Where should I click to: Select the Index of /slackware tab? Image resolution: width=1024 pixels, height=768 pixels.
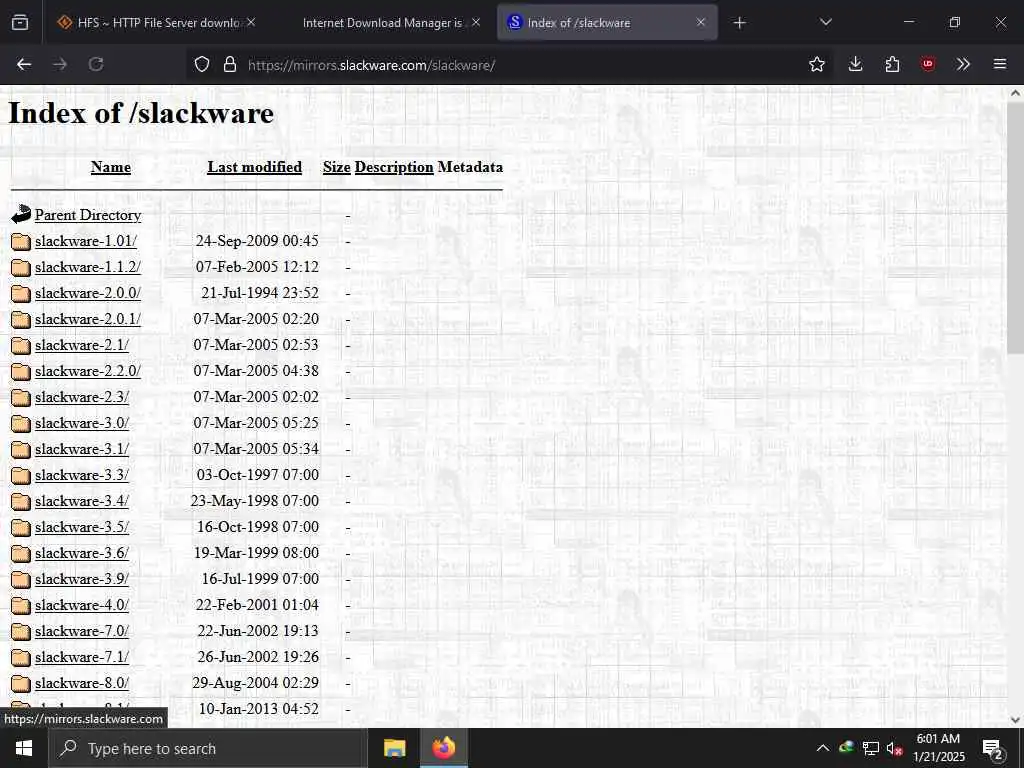607,22
